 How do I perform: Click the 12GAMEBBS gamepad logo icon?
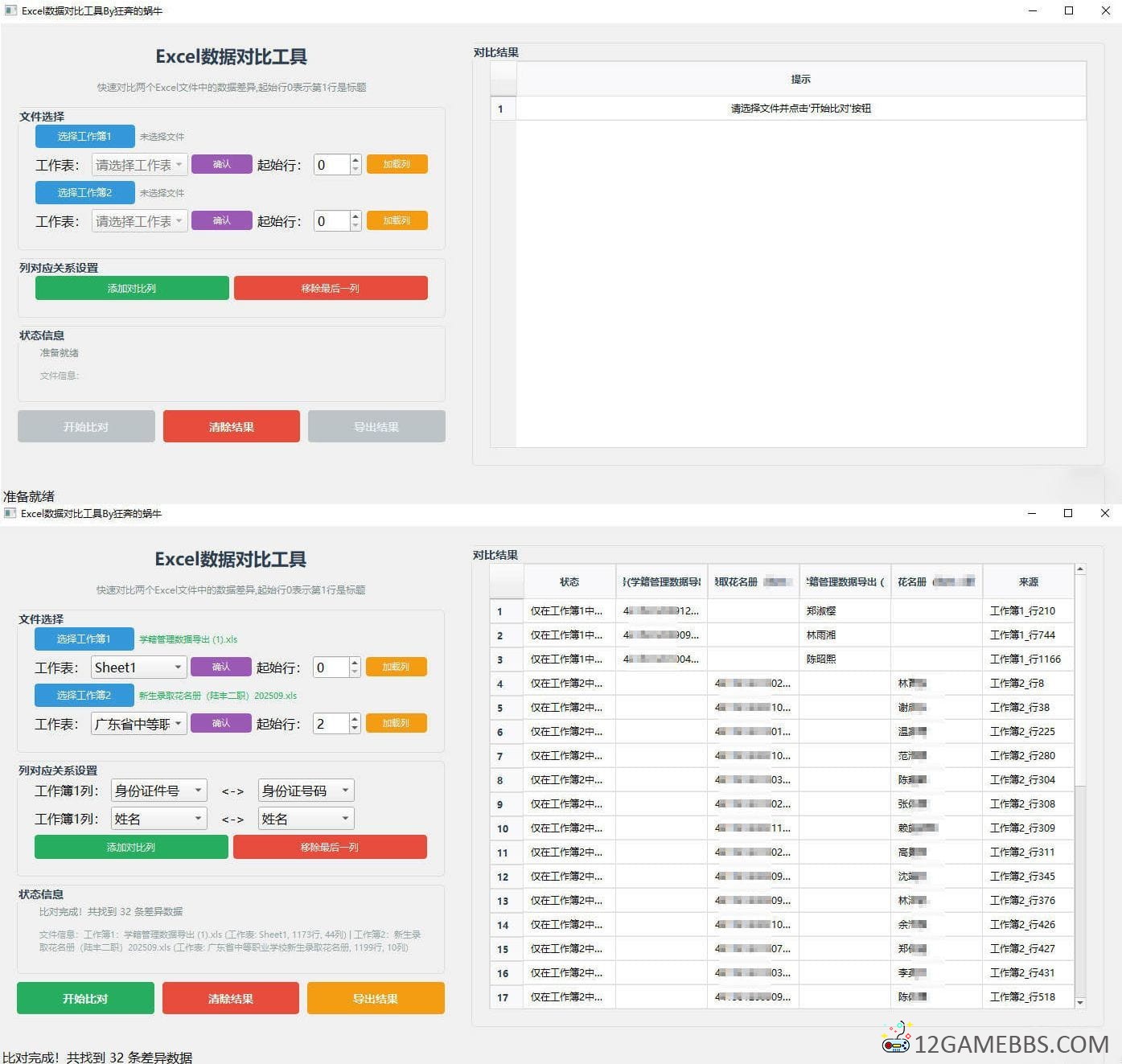[896, 1038]
